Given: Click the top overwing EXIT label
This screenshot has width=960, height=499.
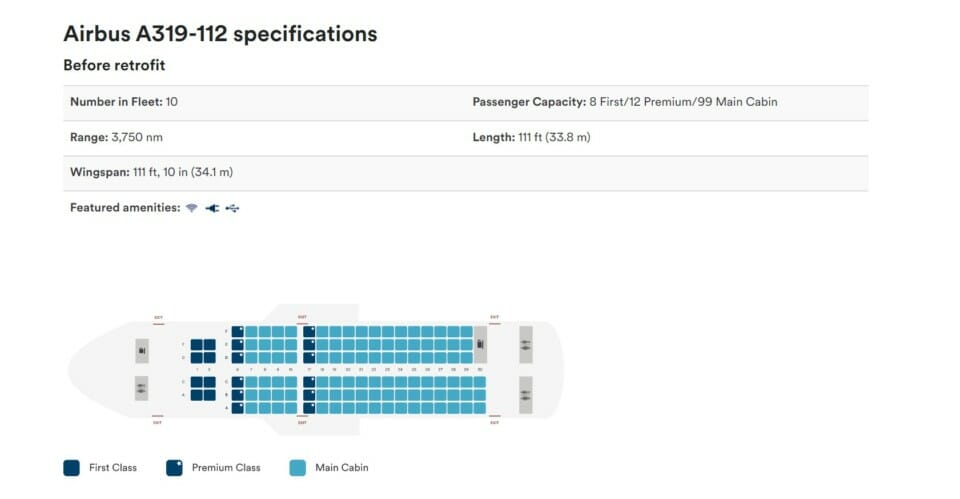Looking at the screenshot, I should [302, 317].
